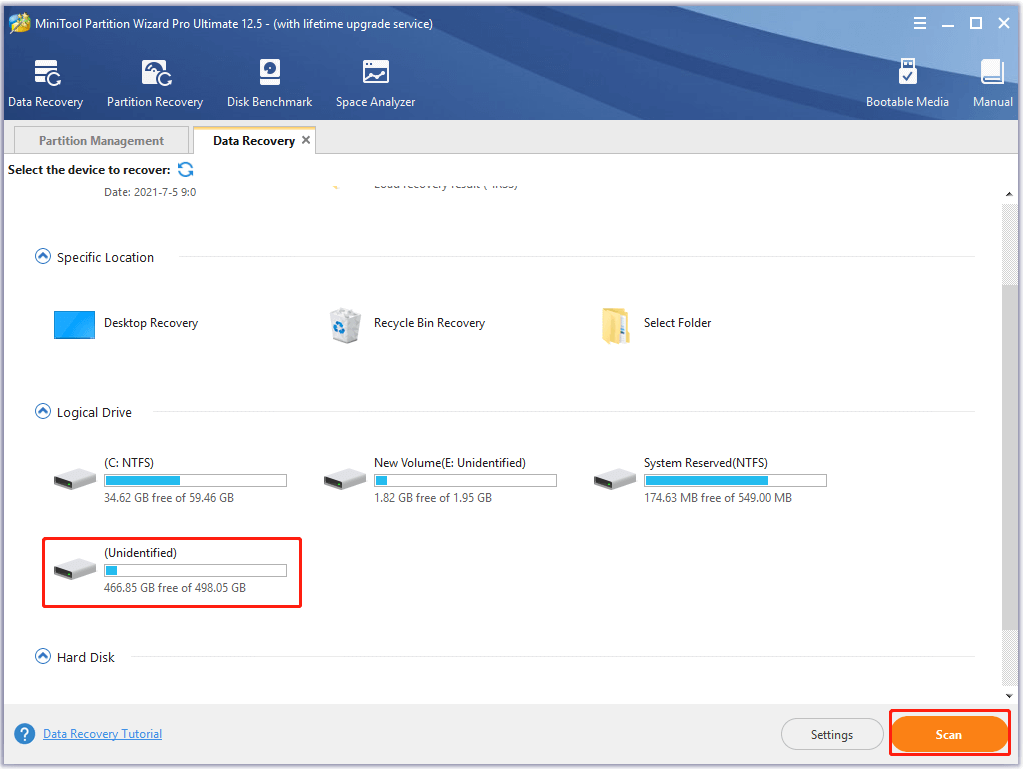Minimize the MiniTool window
The image size is (1027, 771).
coord(948,24)
